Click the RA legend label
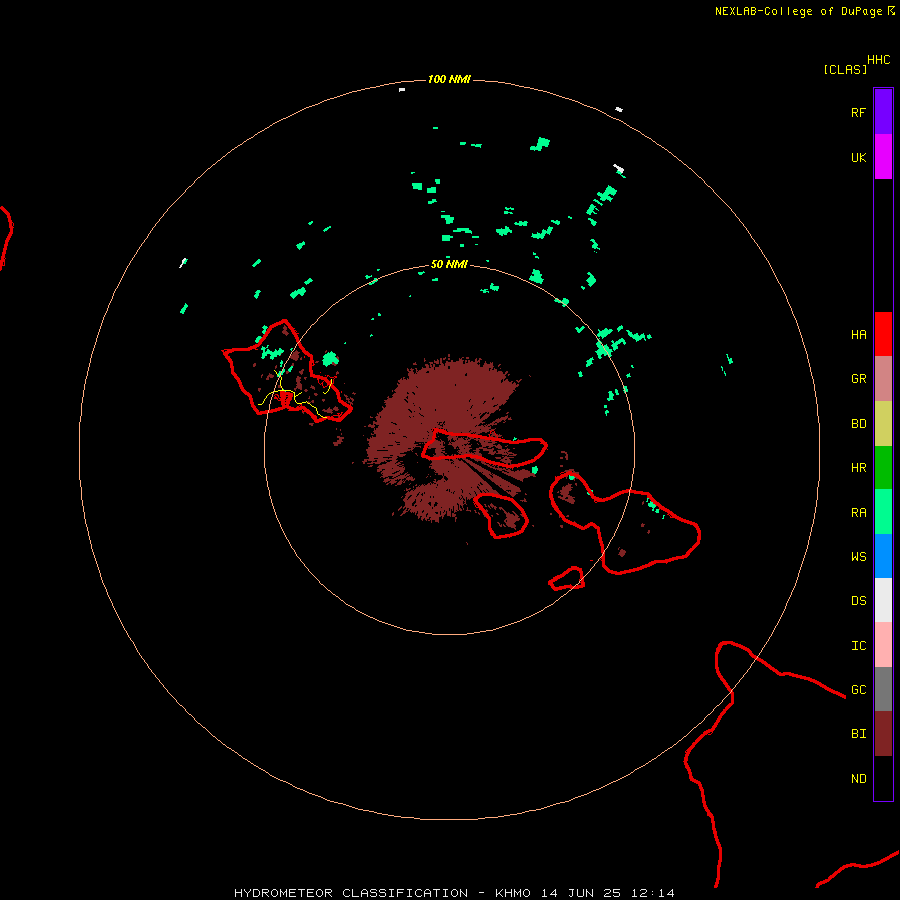Viewport: 900px width, 900px height. coord(858,513)
